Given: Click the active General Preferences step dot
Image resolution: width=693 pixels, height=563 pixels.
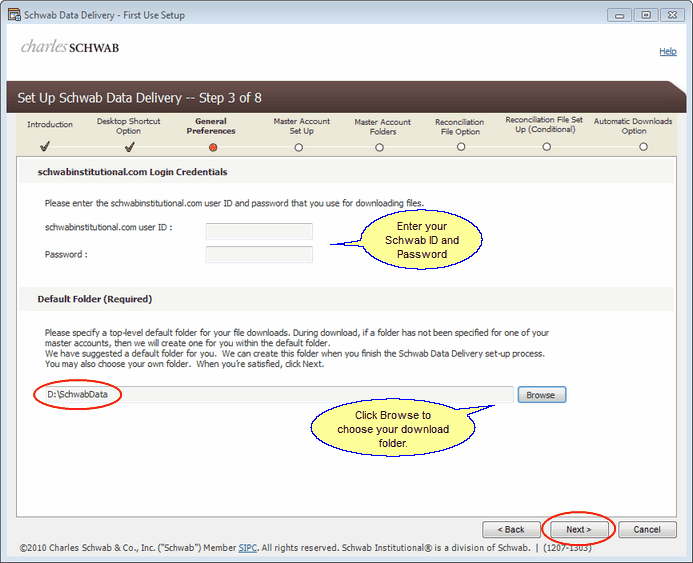Looking at the screenshot, I should coord(213,147).
